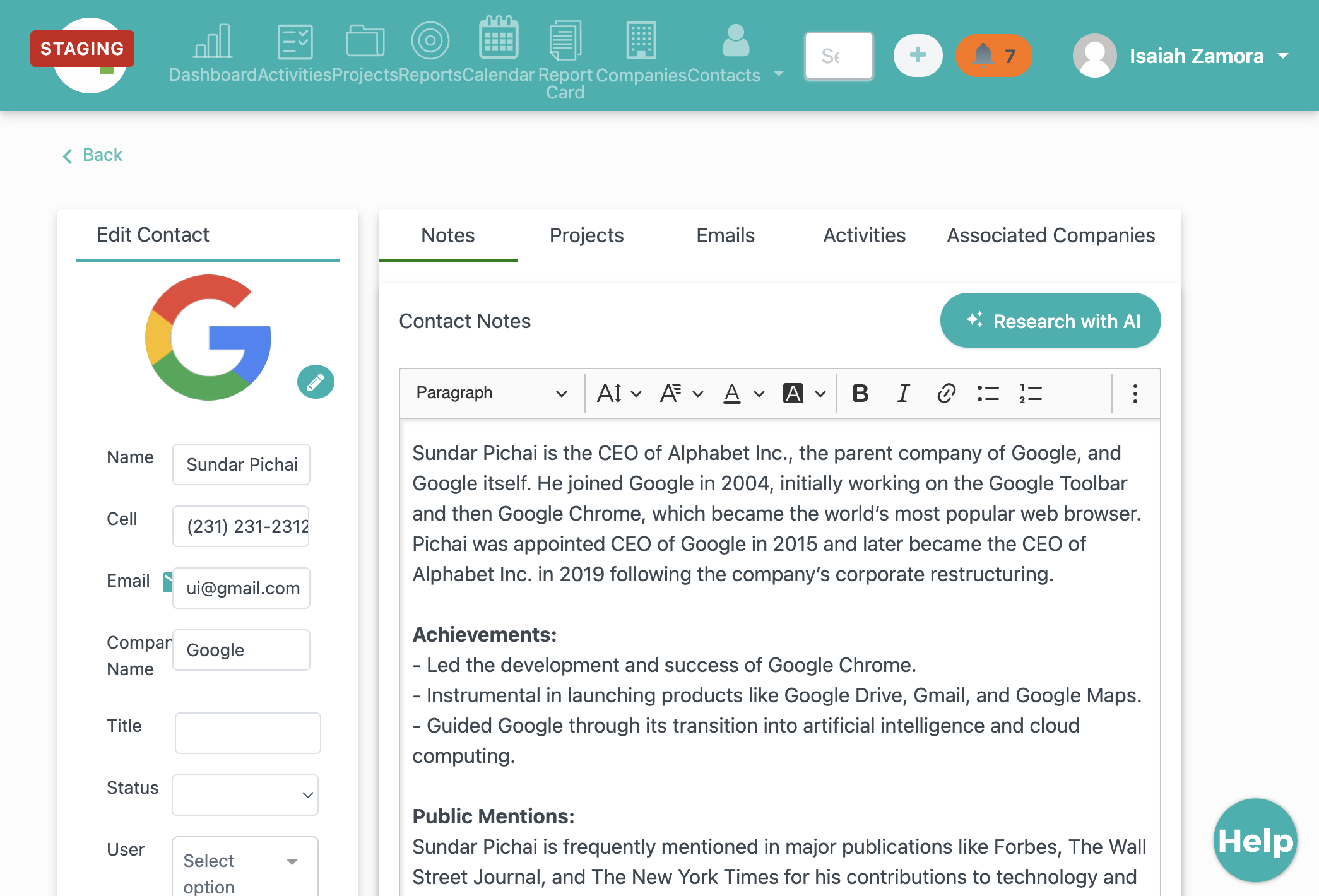Toggle italic formatting in editor
This screenshot has width=1319, height=896.
coord(903,393)
